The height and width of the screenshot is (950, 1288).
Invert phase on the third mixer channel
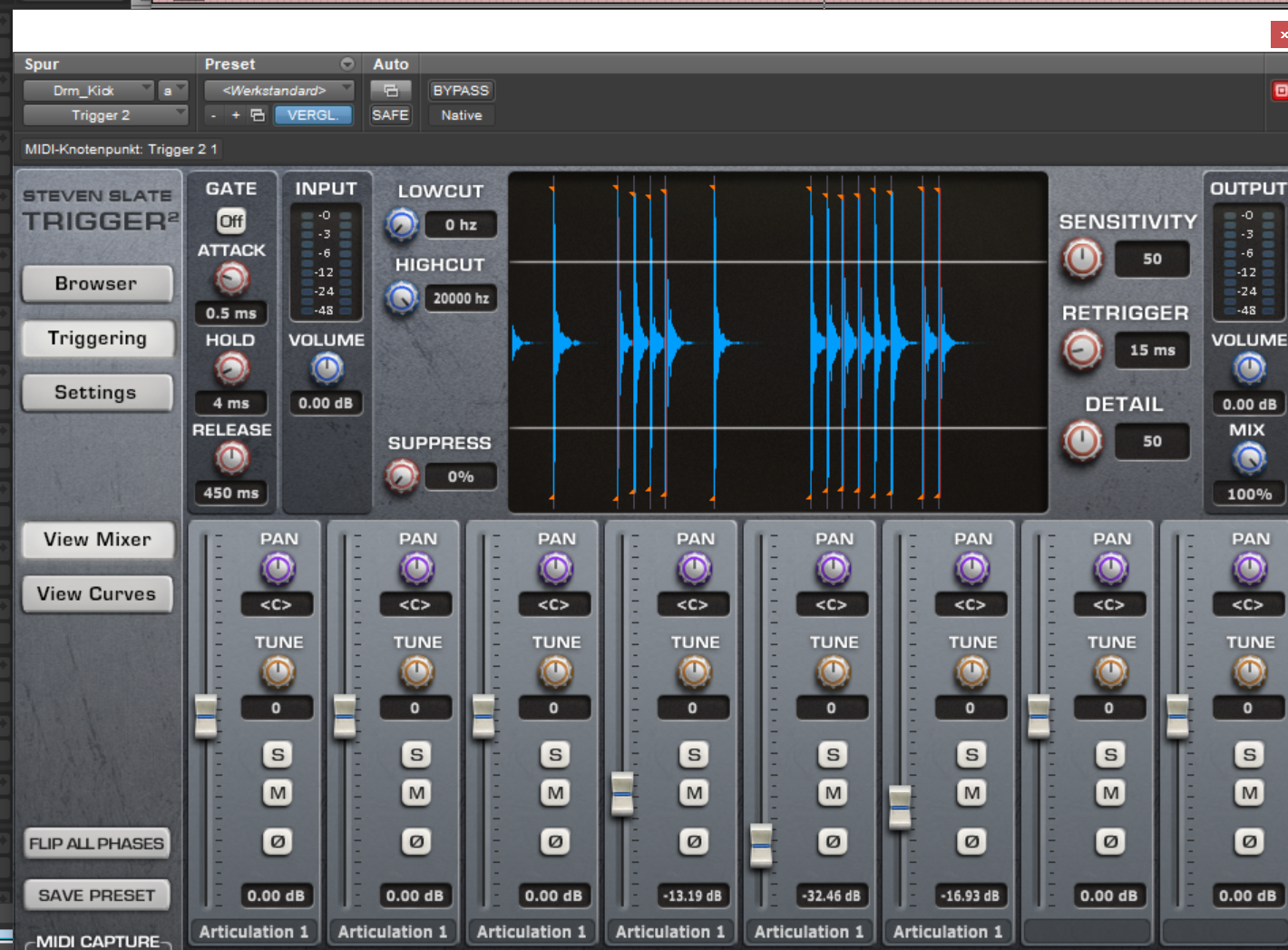pyautogui.click(x=555, y=842)
